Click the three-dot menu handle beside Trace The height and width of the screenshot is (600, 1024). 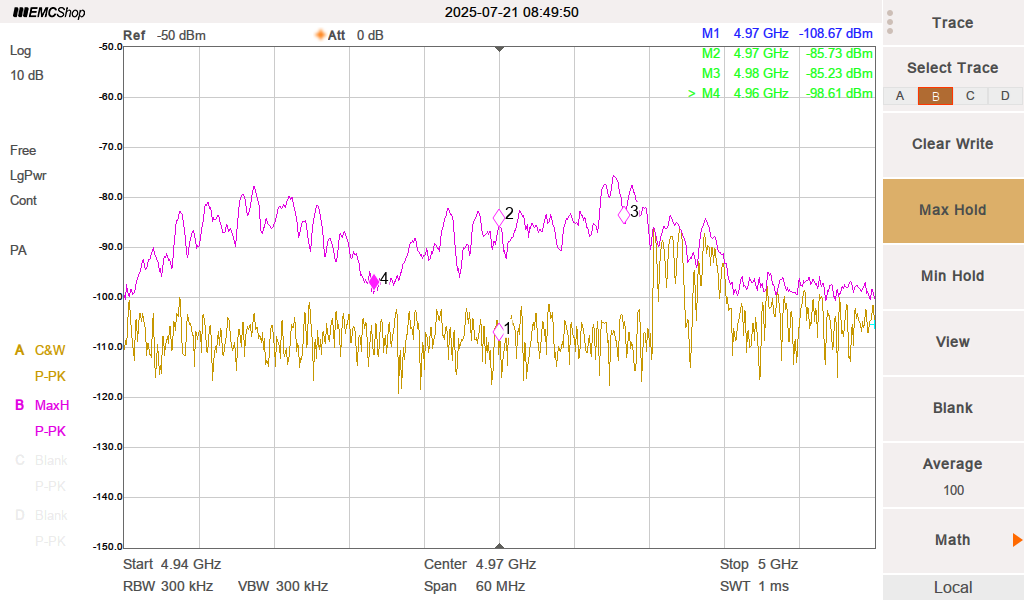tap(890, 22)
